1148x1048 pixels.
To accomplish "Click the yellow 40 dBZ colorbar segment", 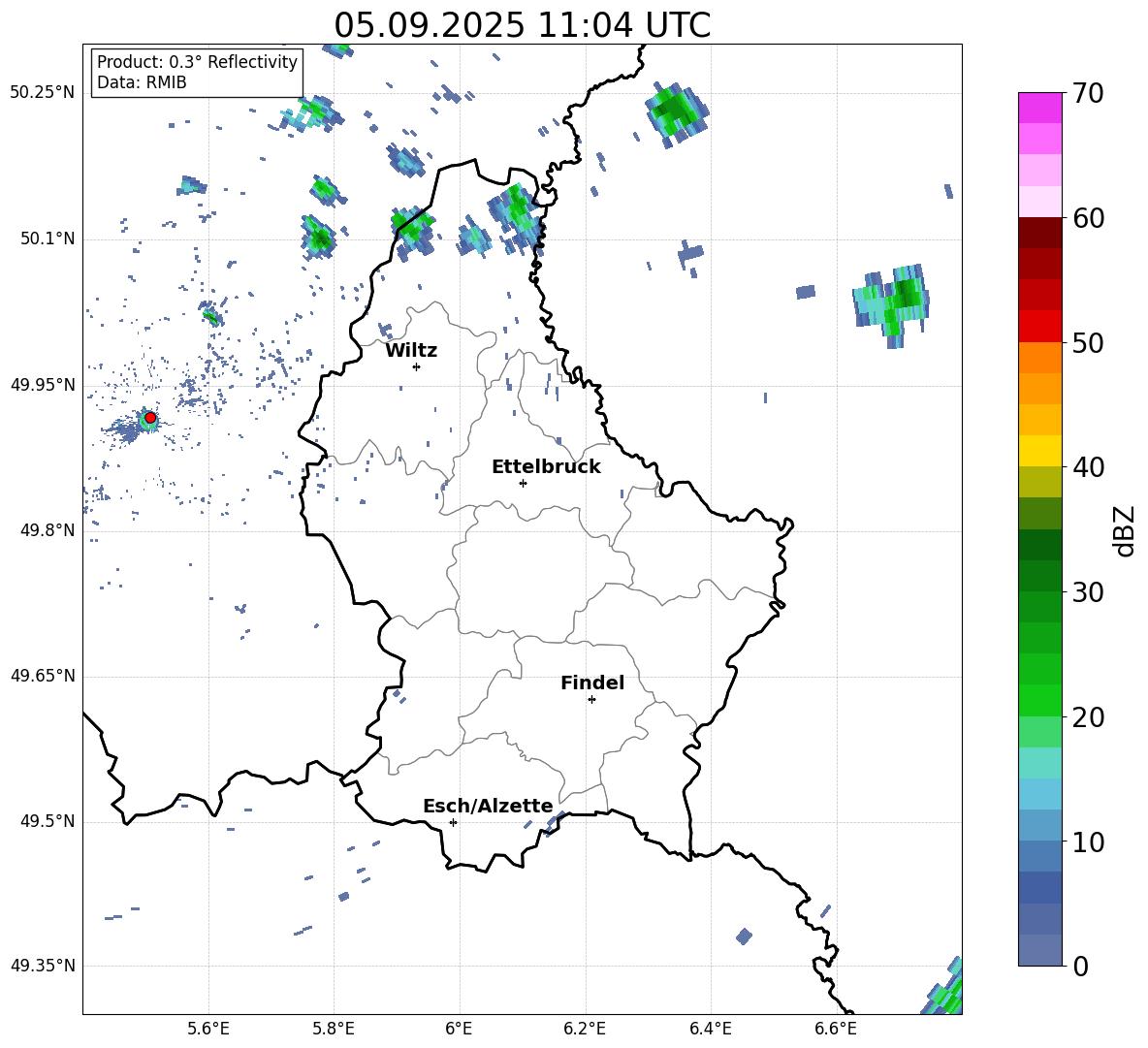I will point(1039,451).
